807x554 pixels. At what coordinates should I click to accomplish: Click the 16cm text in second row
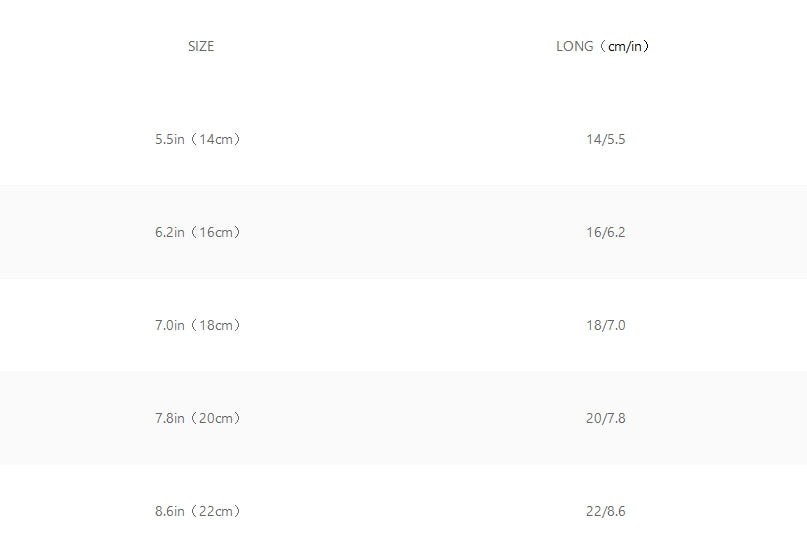click(216, 232)
